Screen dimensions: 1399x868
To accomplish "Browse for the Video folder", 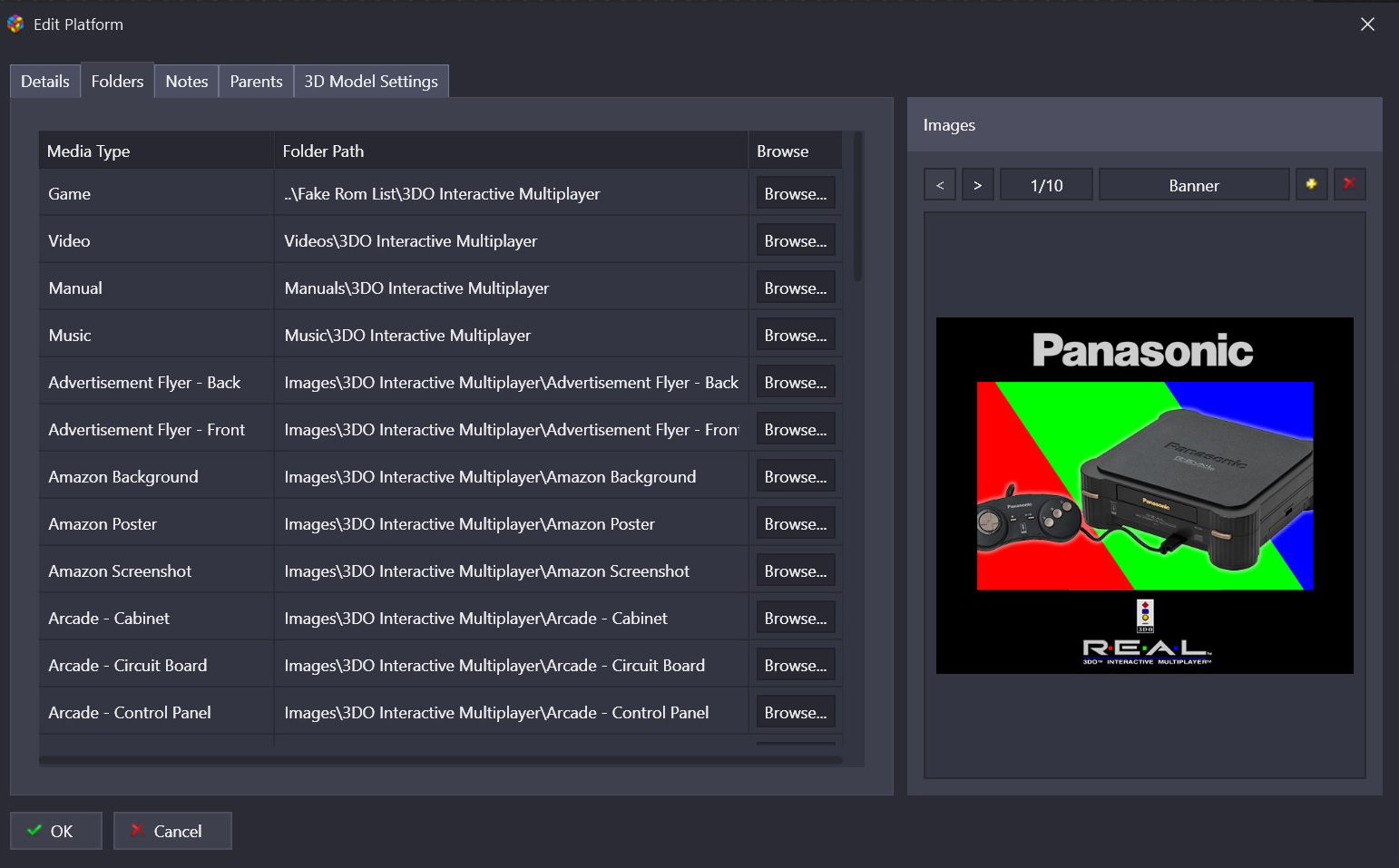I will click(796, 240).
